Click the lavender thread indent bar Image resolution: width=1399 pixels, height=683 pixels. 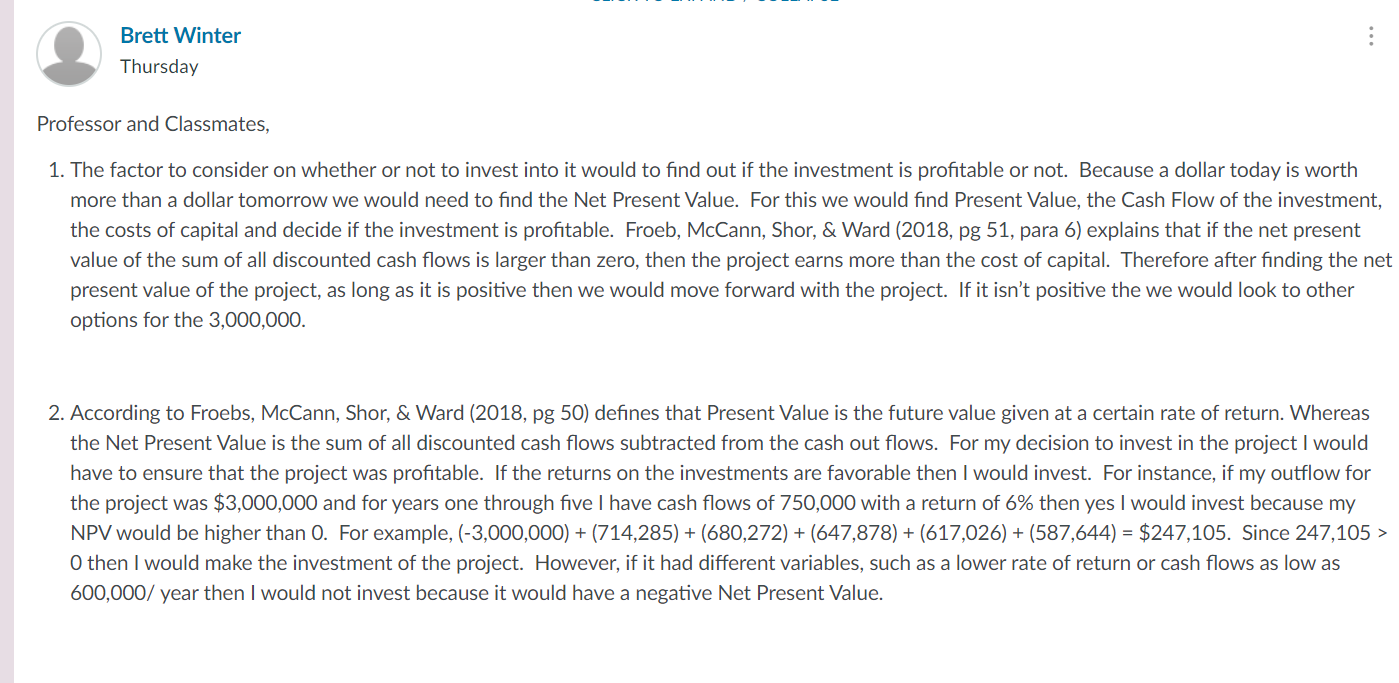pos(7,341)
